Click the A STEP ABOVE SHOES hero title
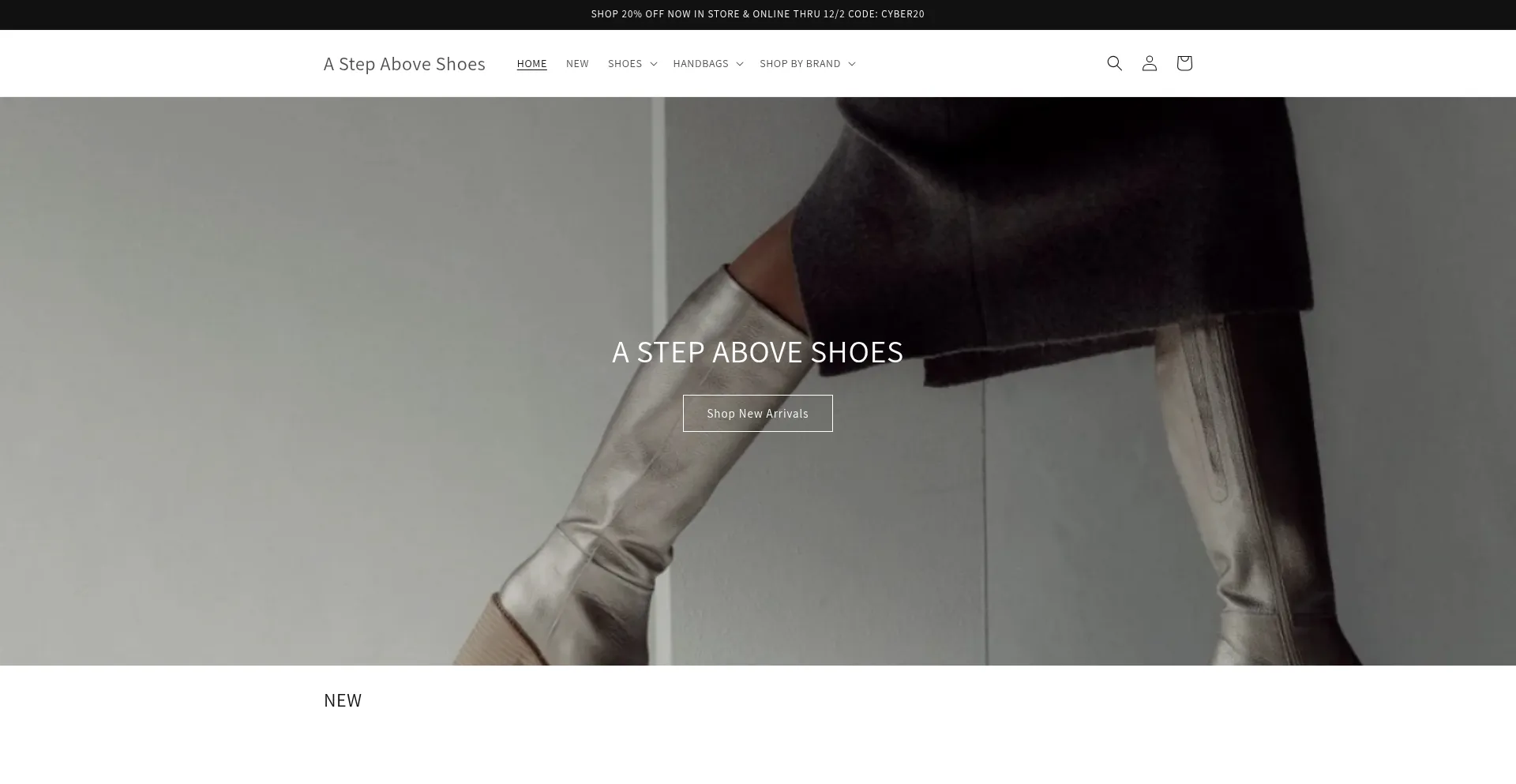1516x784 pixels. tap(757, 352)
